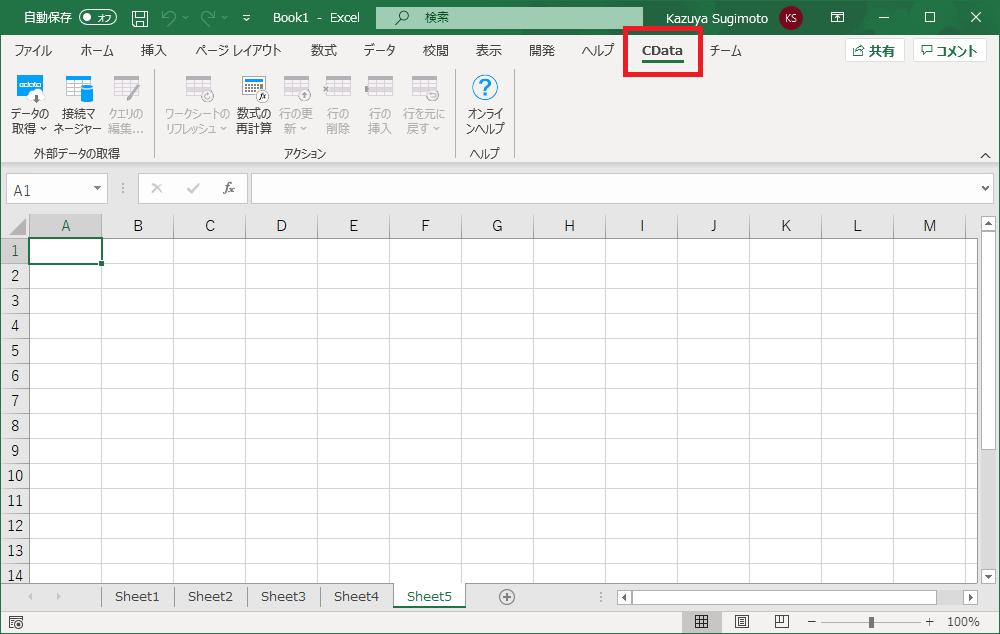Expand the Name Box dropdown
1000x634 pixels.
tap(98, 189)
